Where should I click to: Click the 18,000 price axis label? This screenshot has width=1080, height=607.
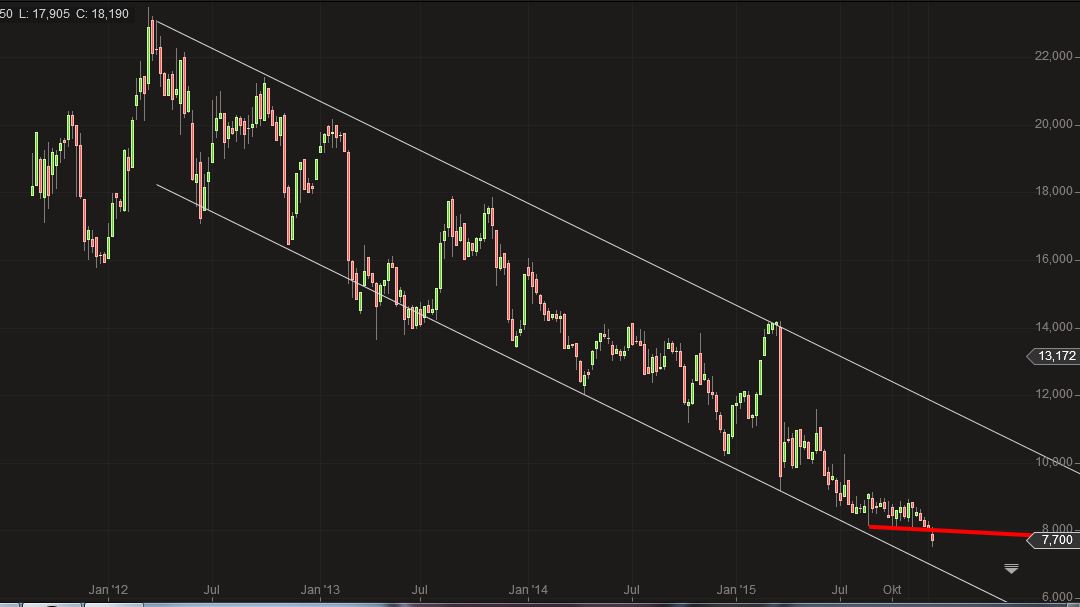pos(1054,191)
